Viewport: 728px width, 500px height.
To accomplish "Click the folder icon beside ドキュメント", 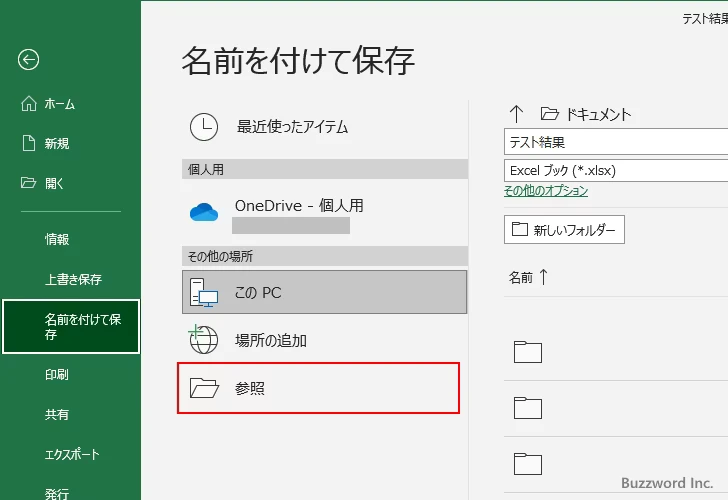I will 549,114.
